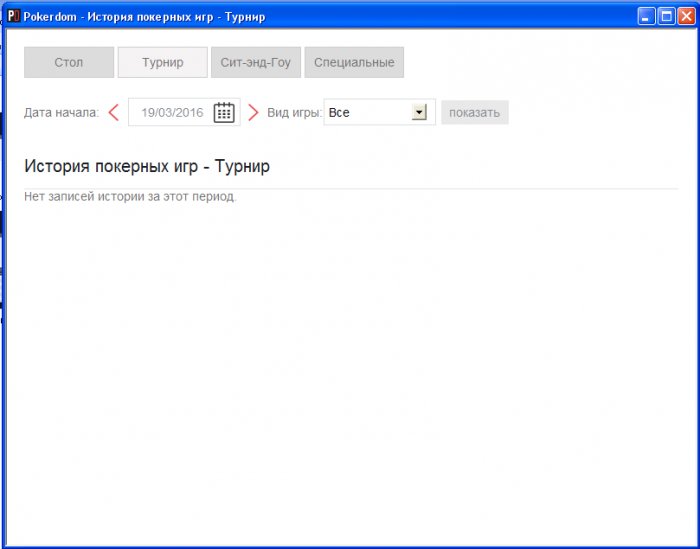The width and height of the screenshot is (700, 549).
Task: Open the calendar date picker icon
Action: pyautogui.click(x=224, y=112)
